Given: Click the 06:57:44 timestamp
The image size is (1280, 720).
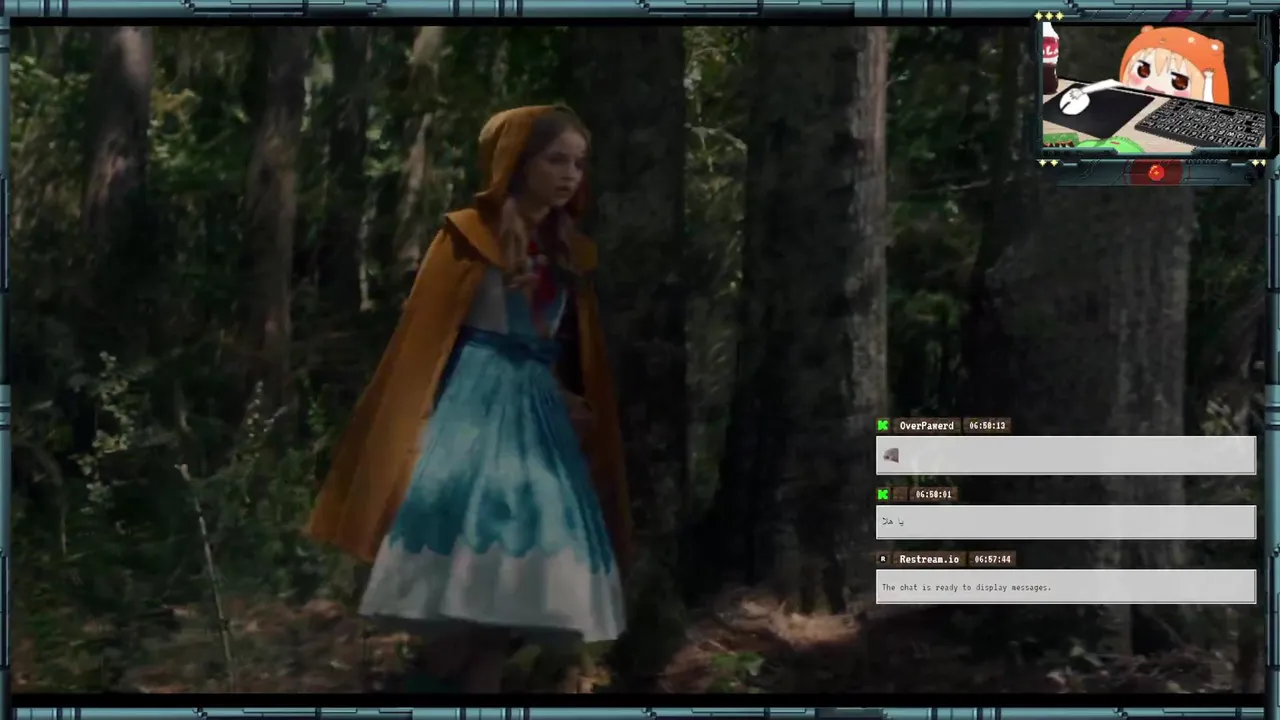Looking at the screenshot, I should click(x=992, y=559).
